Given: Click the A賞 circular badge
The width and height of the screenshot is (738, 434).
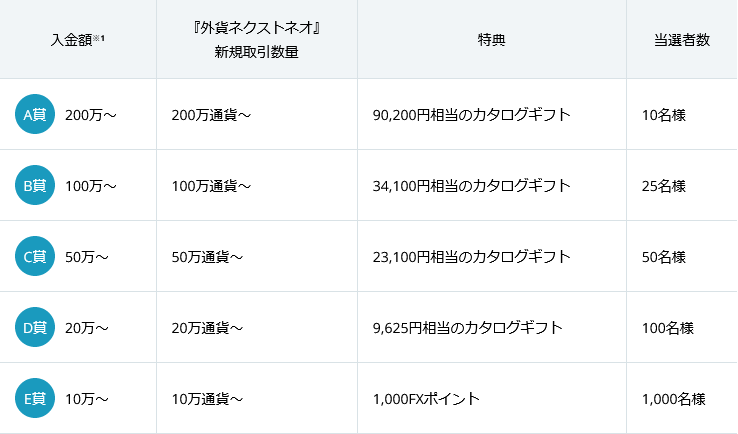Looking at the screenshot, I should (35, 114).
